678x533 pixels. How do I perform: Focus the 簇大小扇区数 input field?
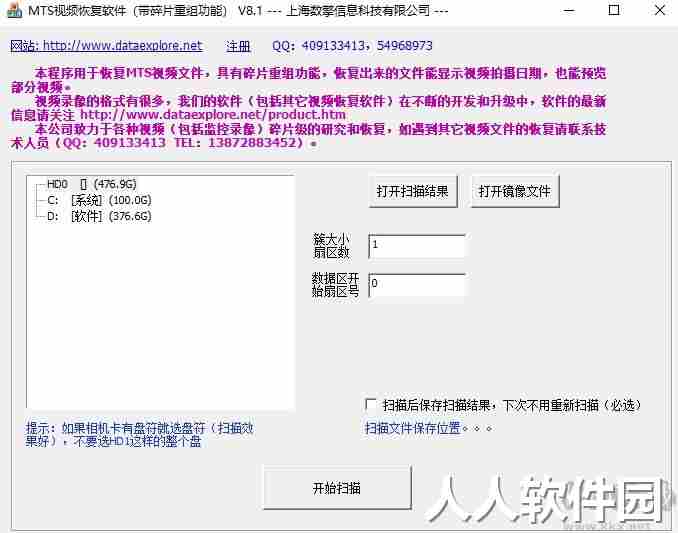tap(417, 246)
